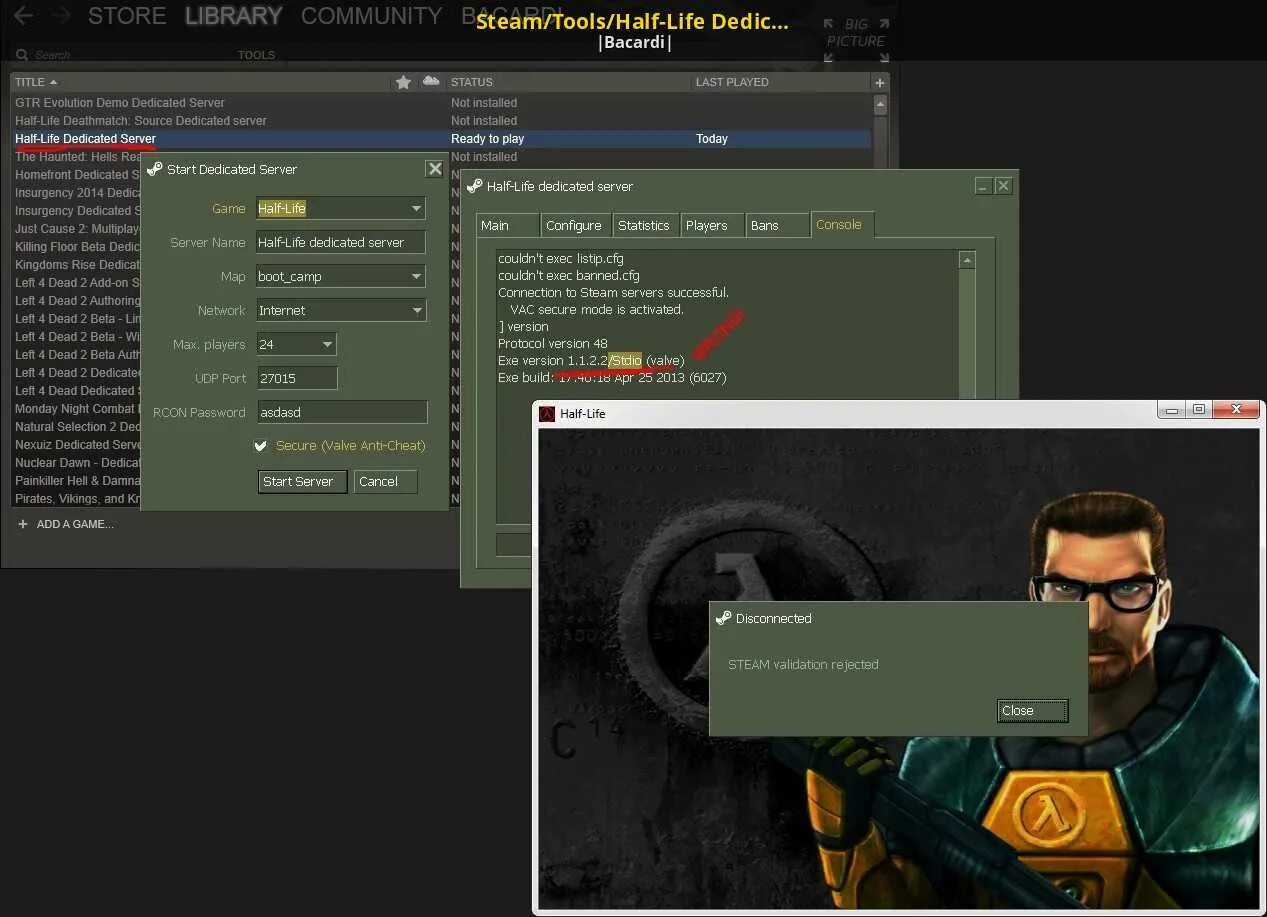Image resolution: width=1267 pixels, height=917 pixels.
Task: Toggle Secure (Valve Anti-Cheat) checkbox
Action: (x=261, y=445)
